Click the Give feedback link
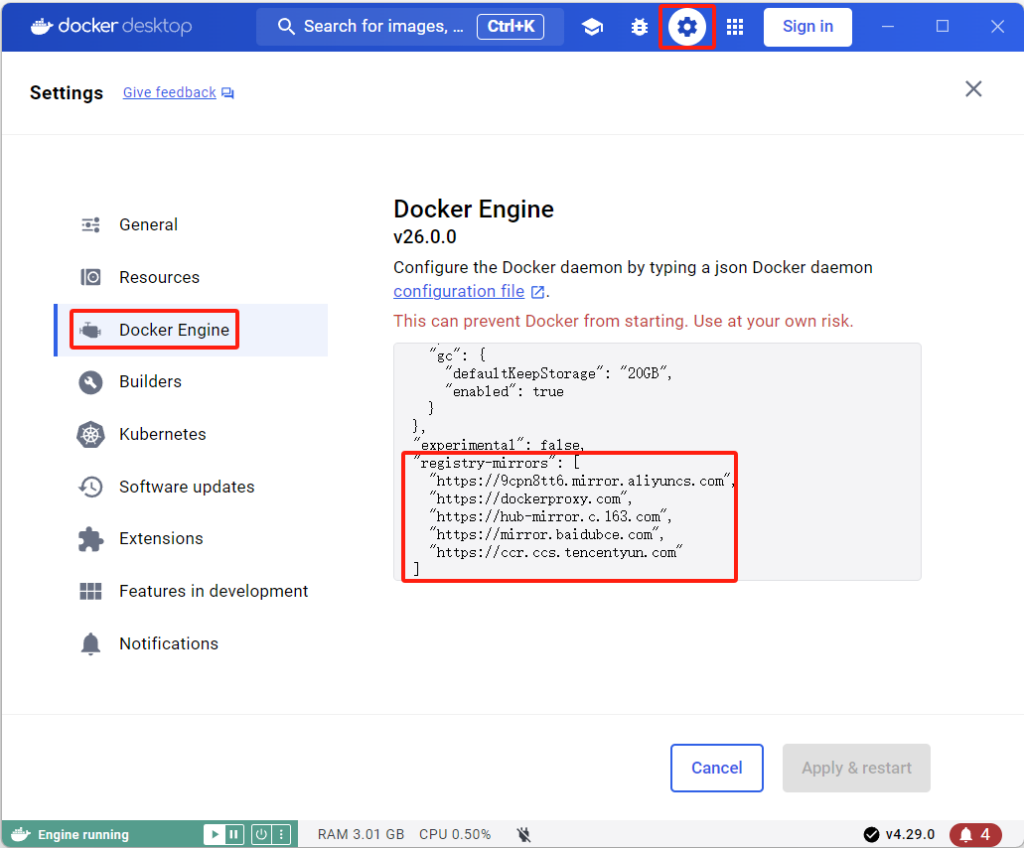This screenshot has height=848, width=1024. (169, 93)
